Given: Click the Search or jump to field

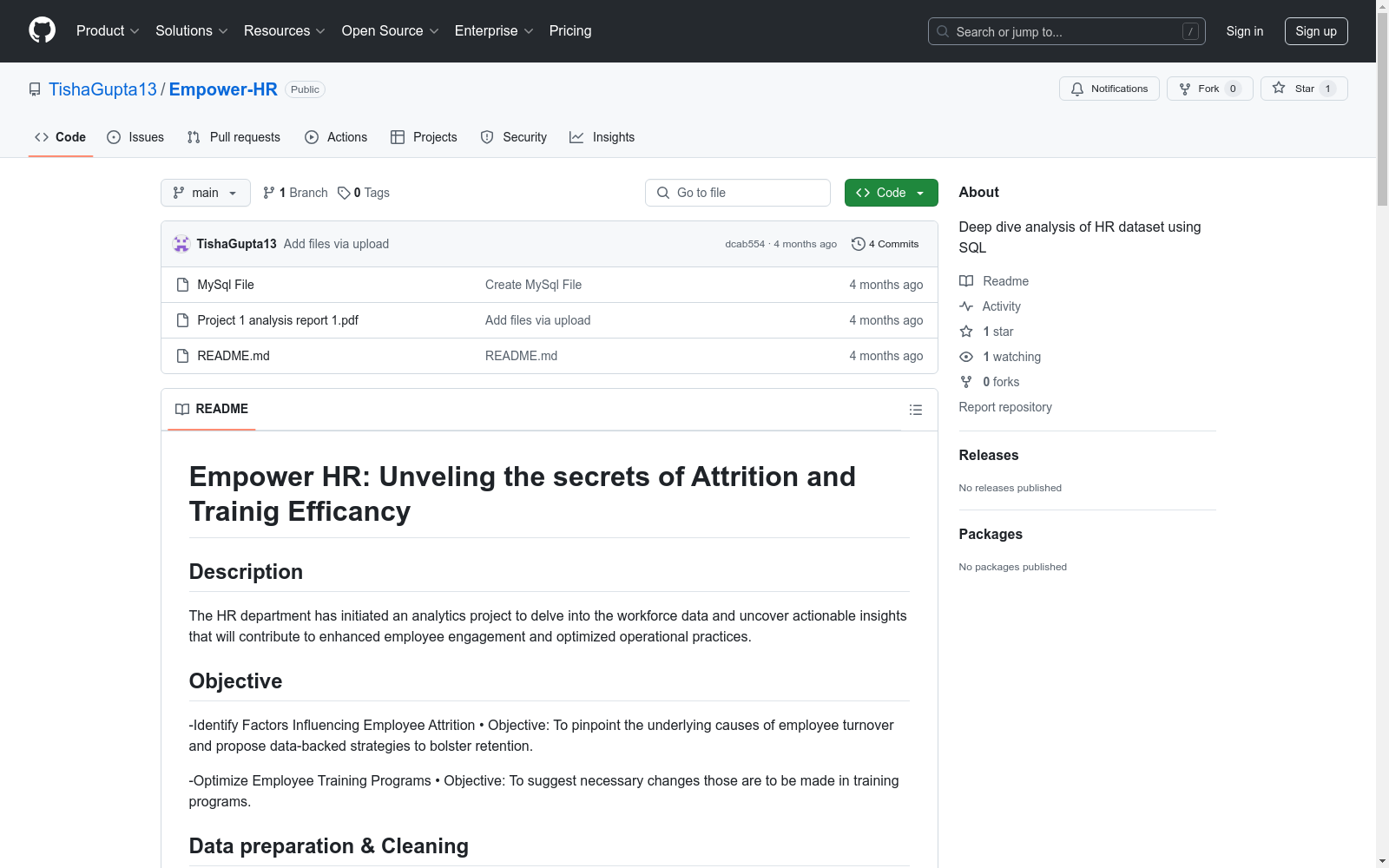Looking at the screenshot, I should [1067, 31].
